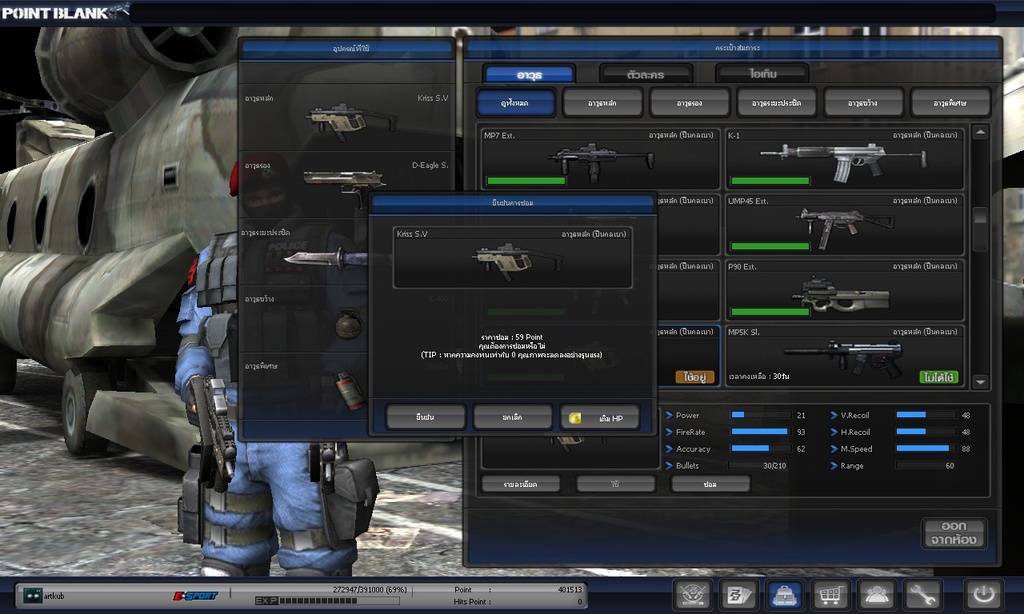Select the อาวุธรอง secondary weapon filter
Image resolution: width=1024 pixels, height=614 pixels.
(689, 102)
